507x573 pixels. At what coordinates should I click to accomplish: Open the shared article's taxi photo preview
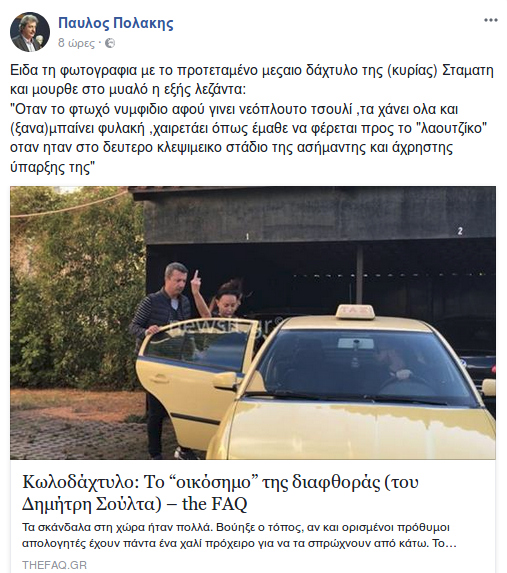[x=253, y=323]
